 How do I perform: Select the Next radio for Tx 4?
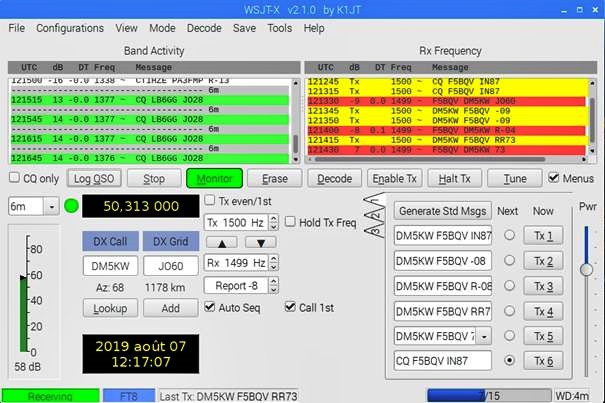click(509, 311)
